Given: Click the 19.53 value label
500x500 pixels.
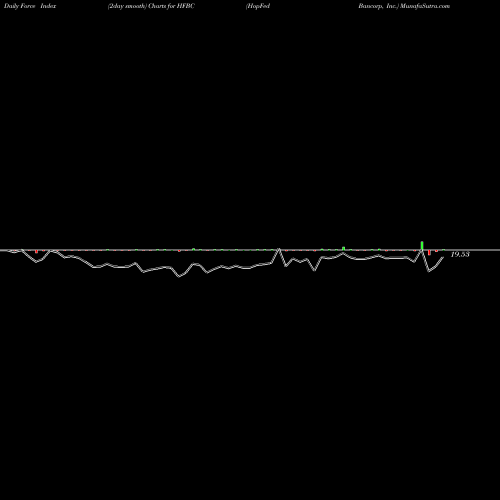Looking at the screenshot, I should point(460,254).
